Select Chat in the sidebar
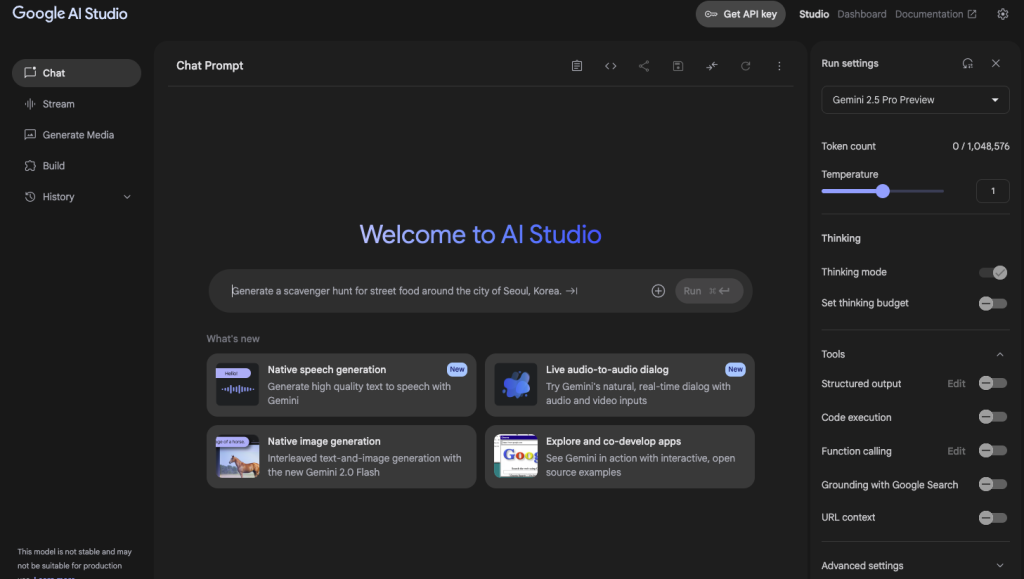 [x=76, y=73]
